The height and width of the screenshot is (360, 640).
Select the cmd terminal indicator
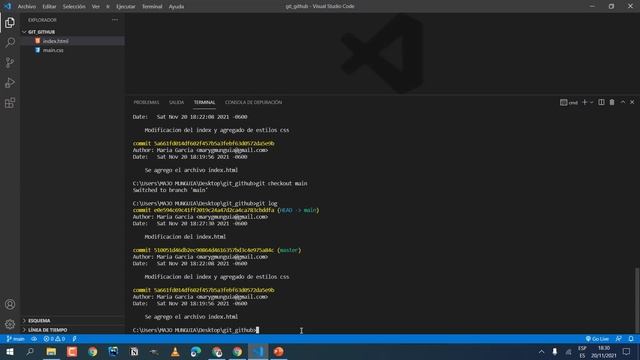tap(569, 102)
